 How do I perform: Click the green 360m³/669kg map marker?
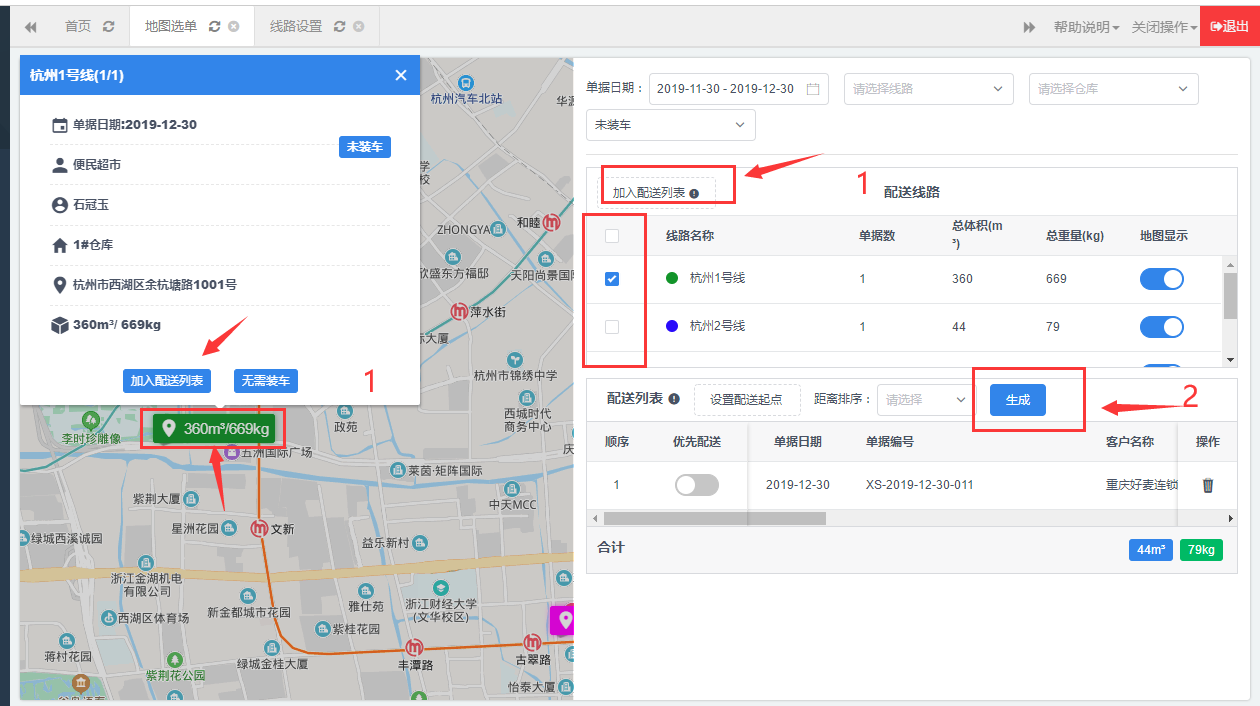click(214, 429)
